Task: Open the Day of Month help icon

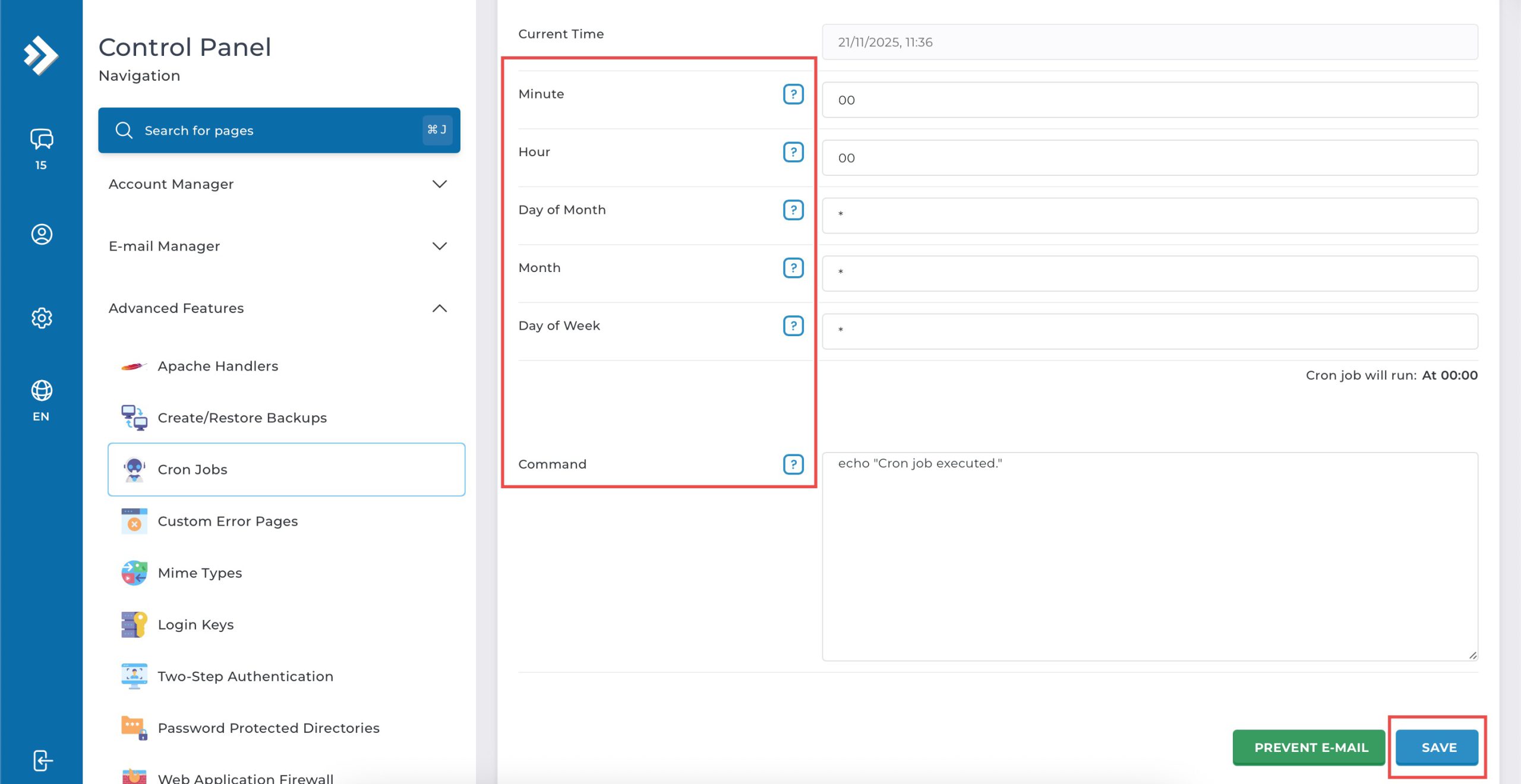Action: 793,210
